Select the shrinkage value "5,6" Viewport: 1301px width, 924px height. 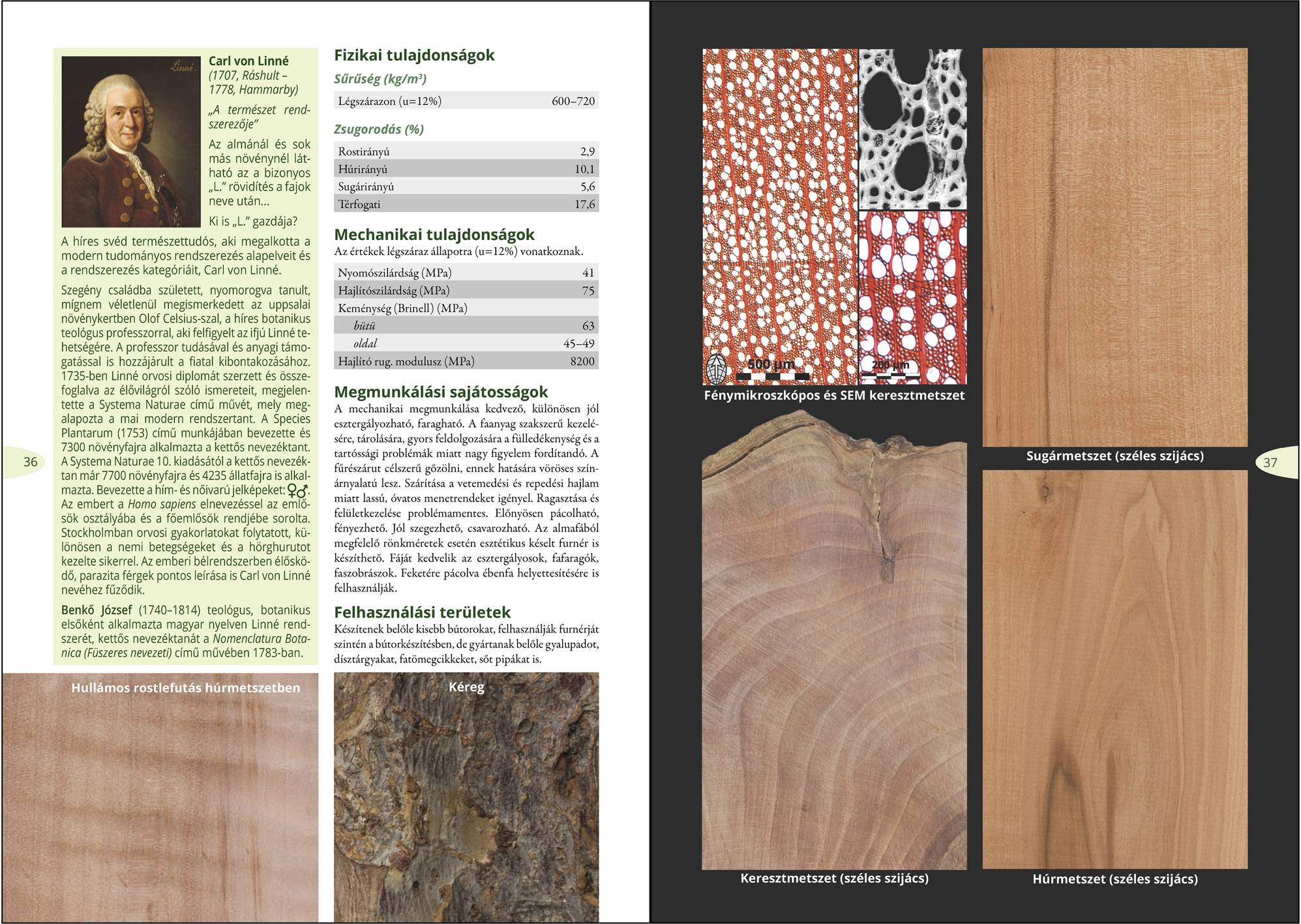588,187
